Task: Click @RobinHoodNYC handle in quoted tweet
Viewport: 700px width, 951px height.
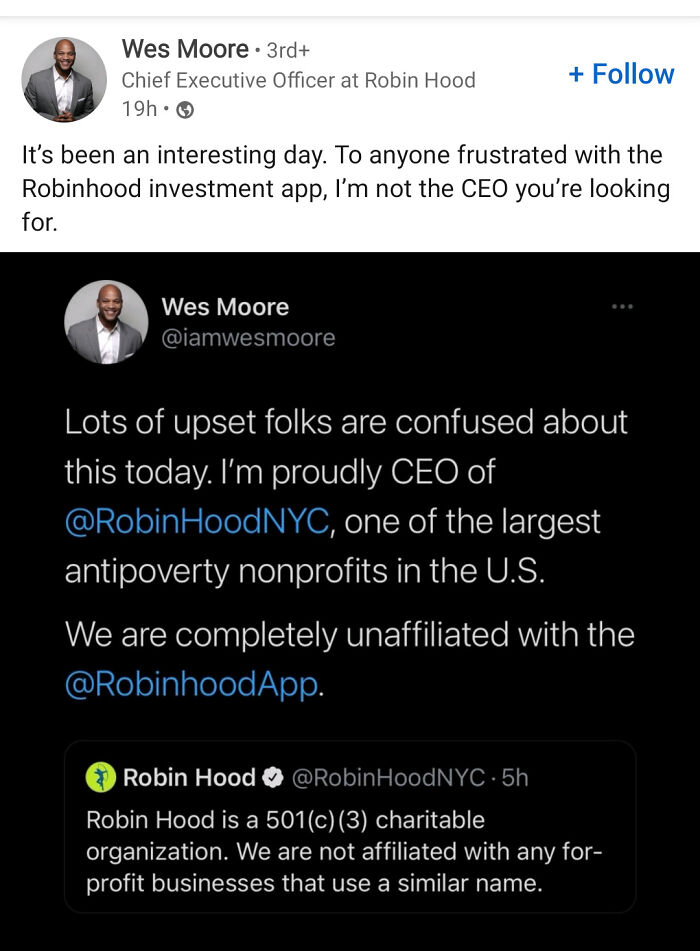Action: 389,777
